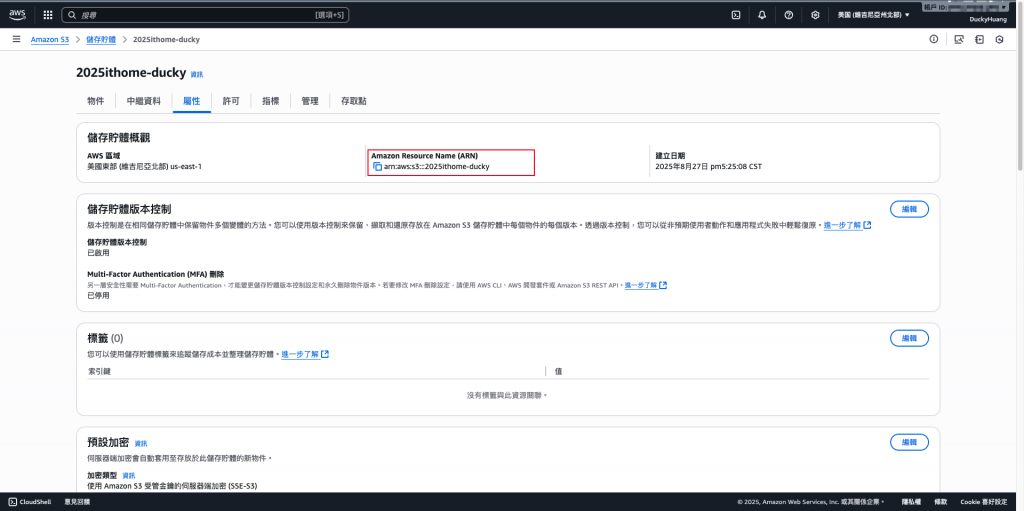
Task: Open the settings gear in top bar
Action: (x=815, y=14)
